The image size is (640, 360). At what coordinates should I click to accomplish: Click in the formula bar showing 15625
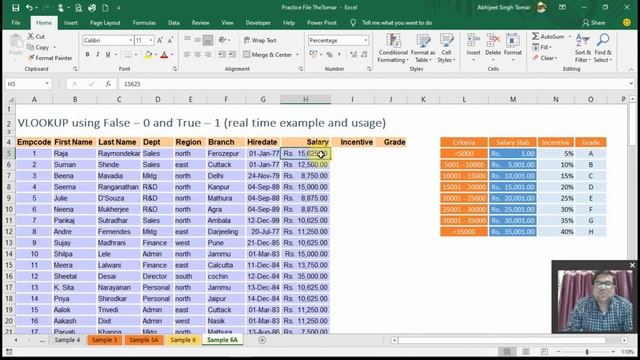[373, 84]
